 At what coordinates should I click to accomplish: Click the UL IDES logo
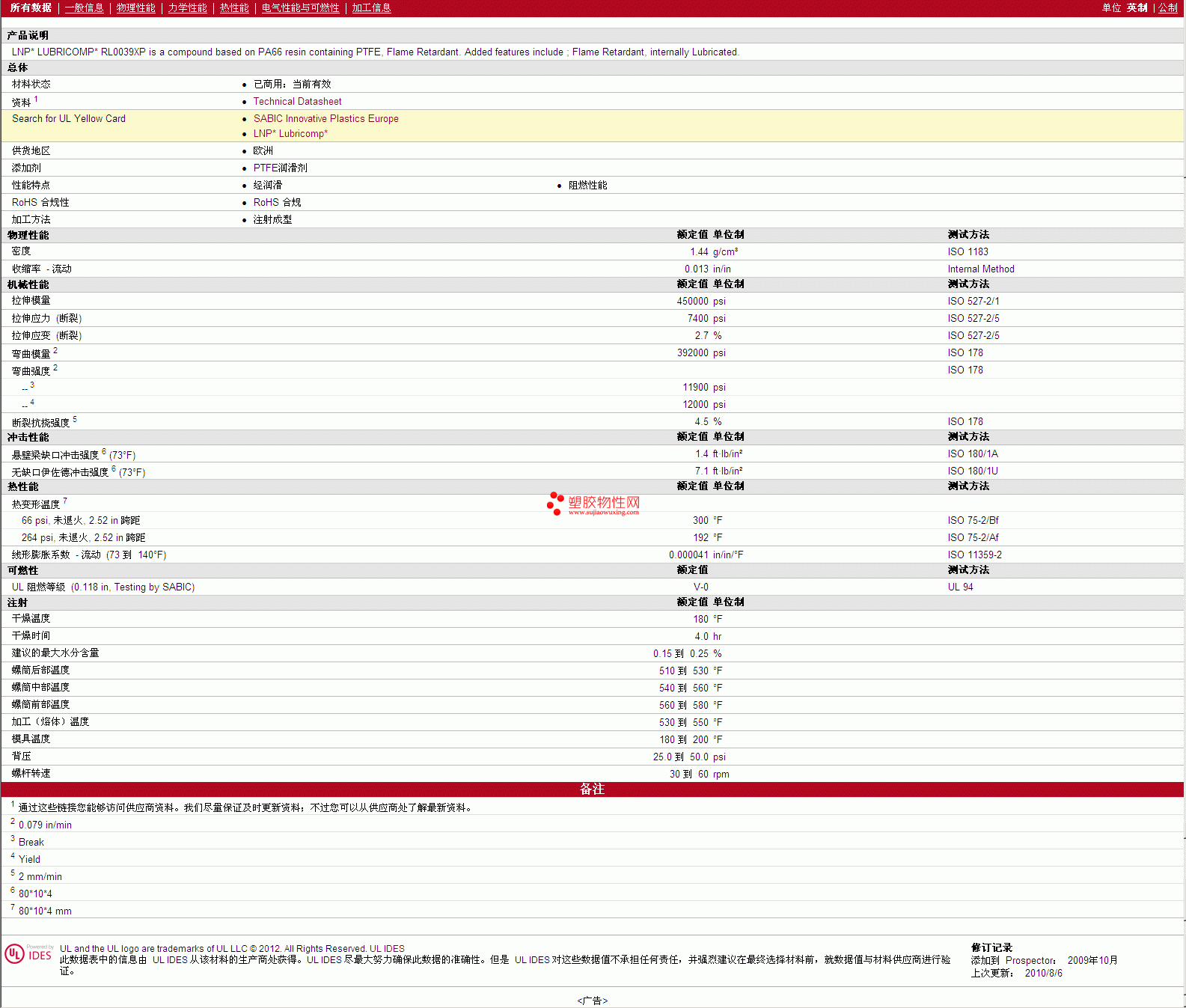tap(28, 953)
